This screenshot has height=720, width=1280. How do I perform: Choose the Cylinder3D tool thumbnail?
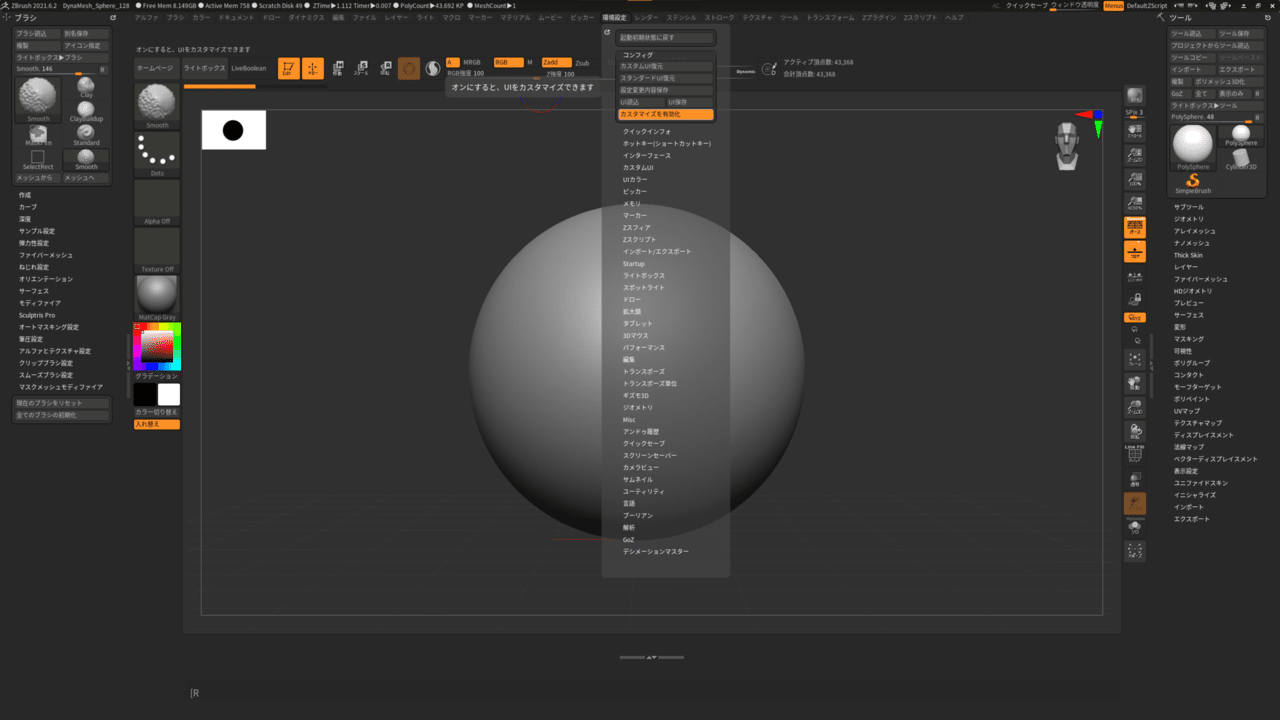(x=1241, y=159)
